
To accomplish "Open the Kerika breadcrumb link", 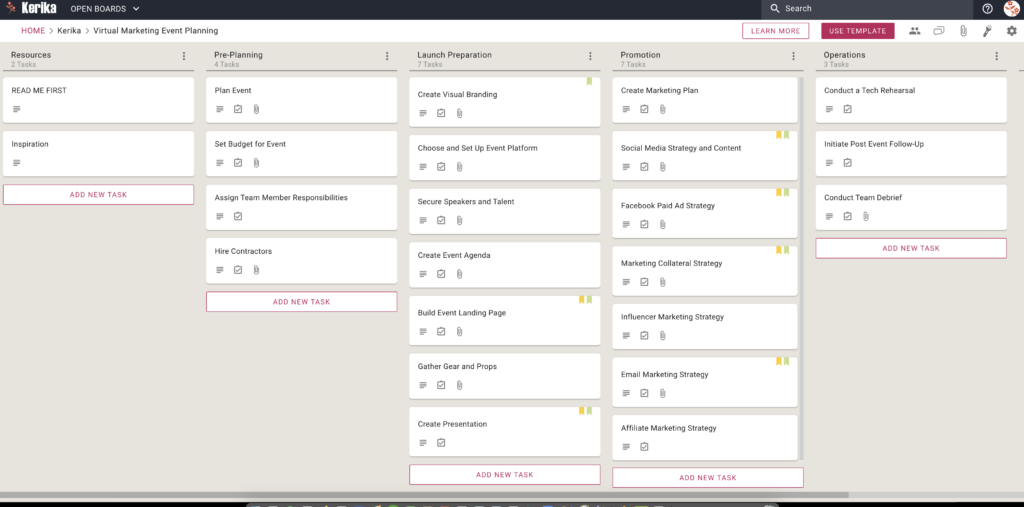I will coord(69,31).
